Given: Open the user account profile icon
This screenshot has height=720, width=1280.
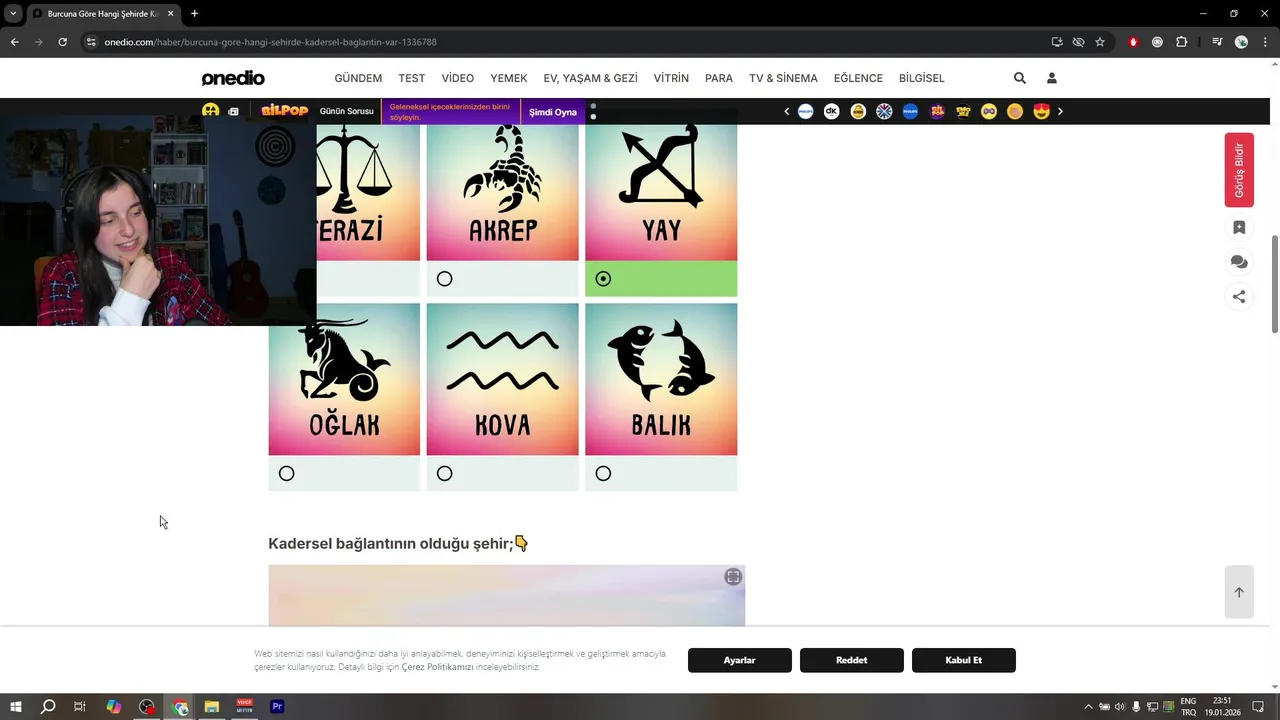Looking at the screenshot, I should click(1051, 78).
